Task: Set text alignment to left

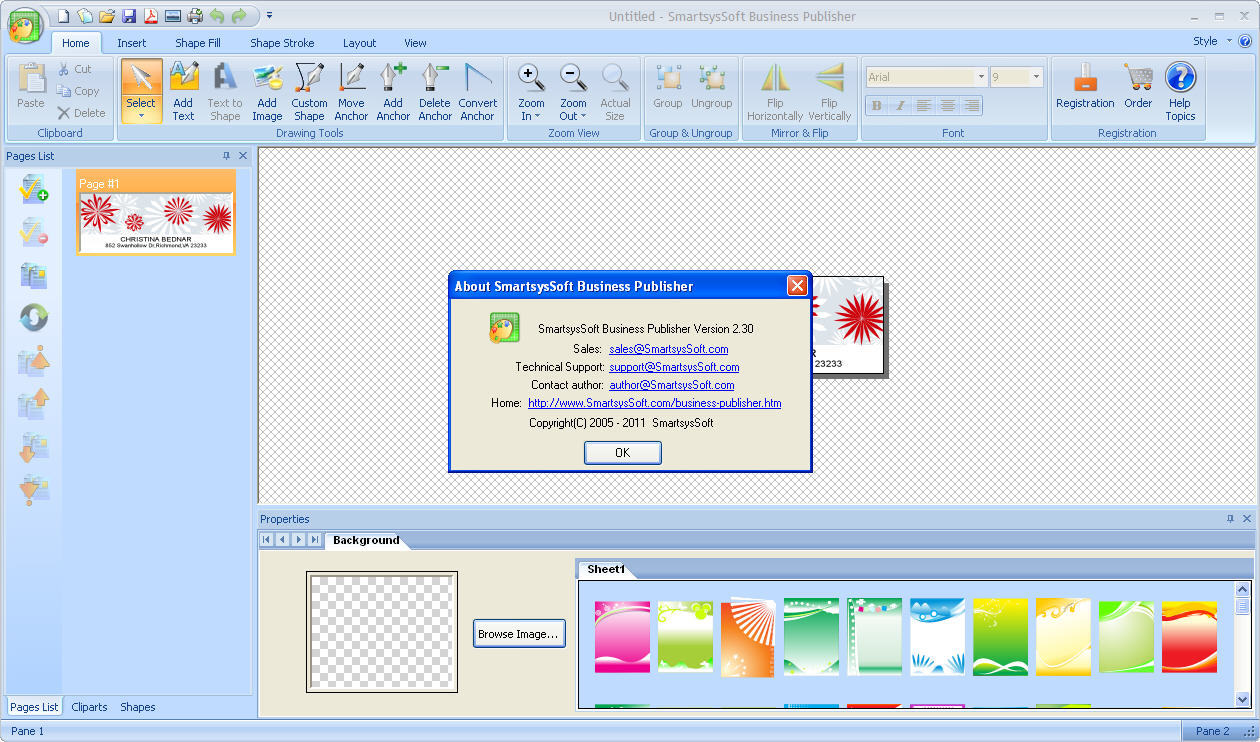Action: [x=923, y=105]
